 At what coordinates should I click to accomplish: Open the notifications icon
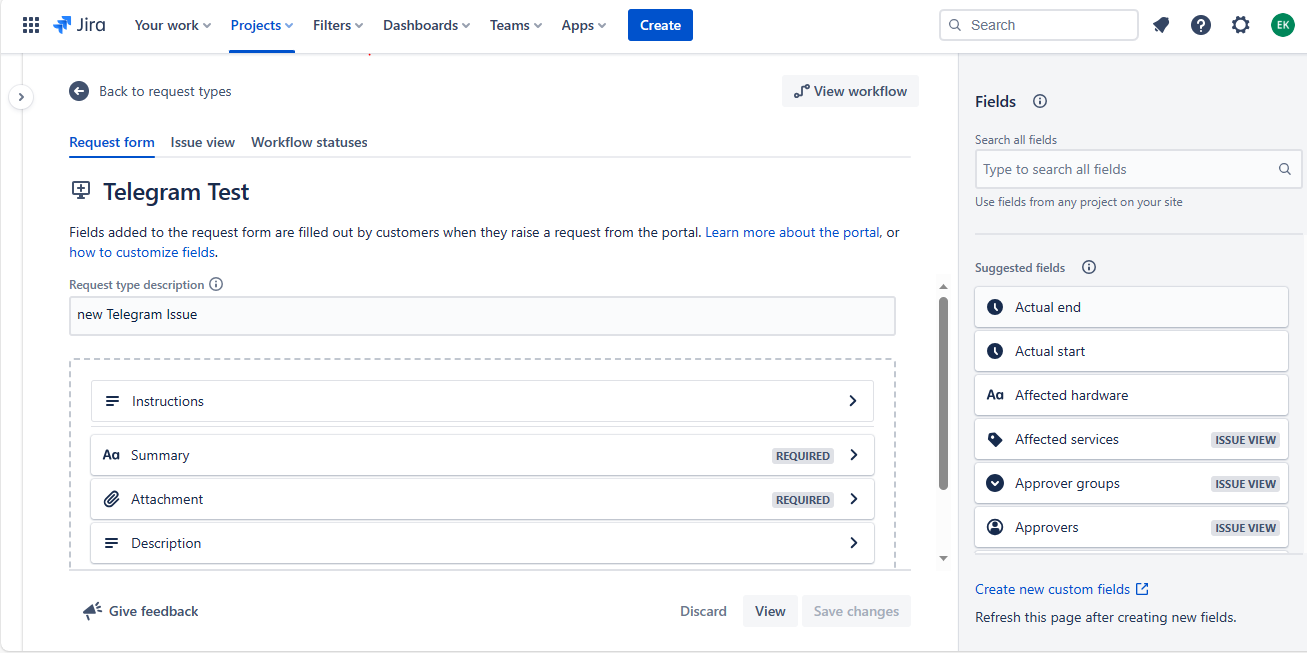click(1161, 25)
